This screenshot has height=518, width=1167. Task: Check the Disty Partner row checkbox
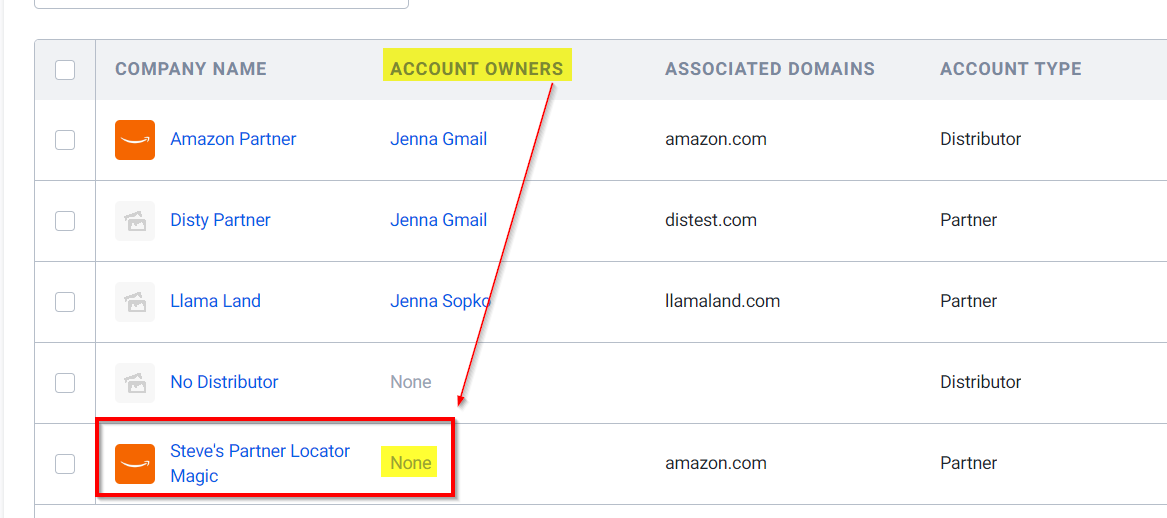click(x=65, y=221)
